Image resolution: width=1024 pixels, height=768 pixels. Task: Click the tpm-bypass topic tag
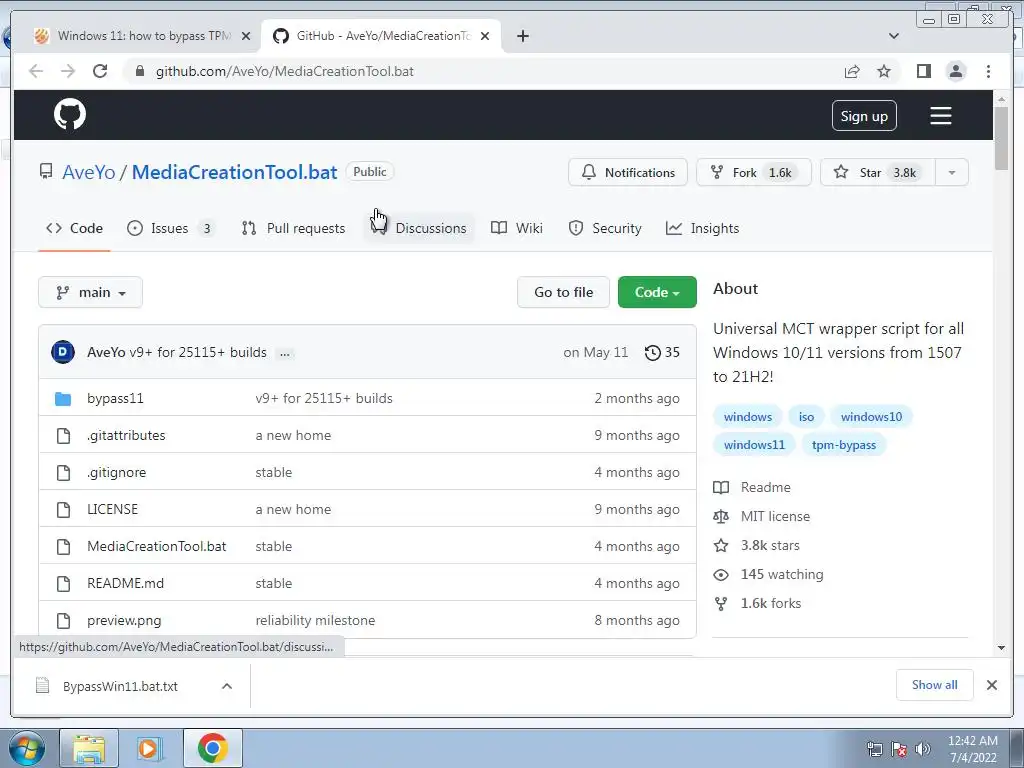pyautogui.click(x=844, y=445)
